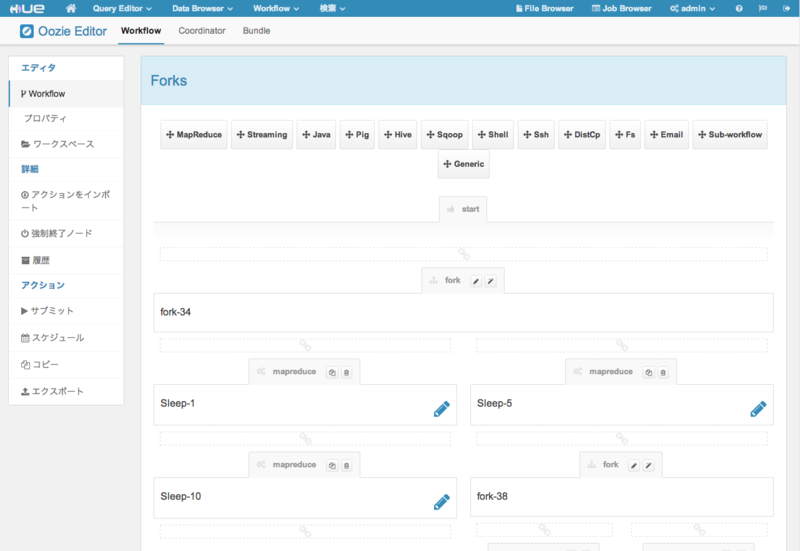Click the link icon below Sleep-1
This screenshot has height=551, width=800.
pos(305,438)
